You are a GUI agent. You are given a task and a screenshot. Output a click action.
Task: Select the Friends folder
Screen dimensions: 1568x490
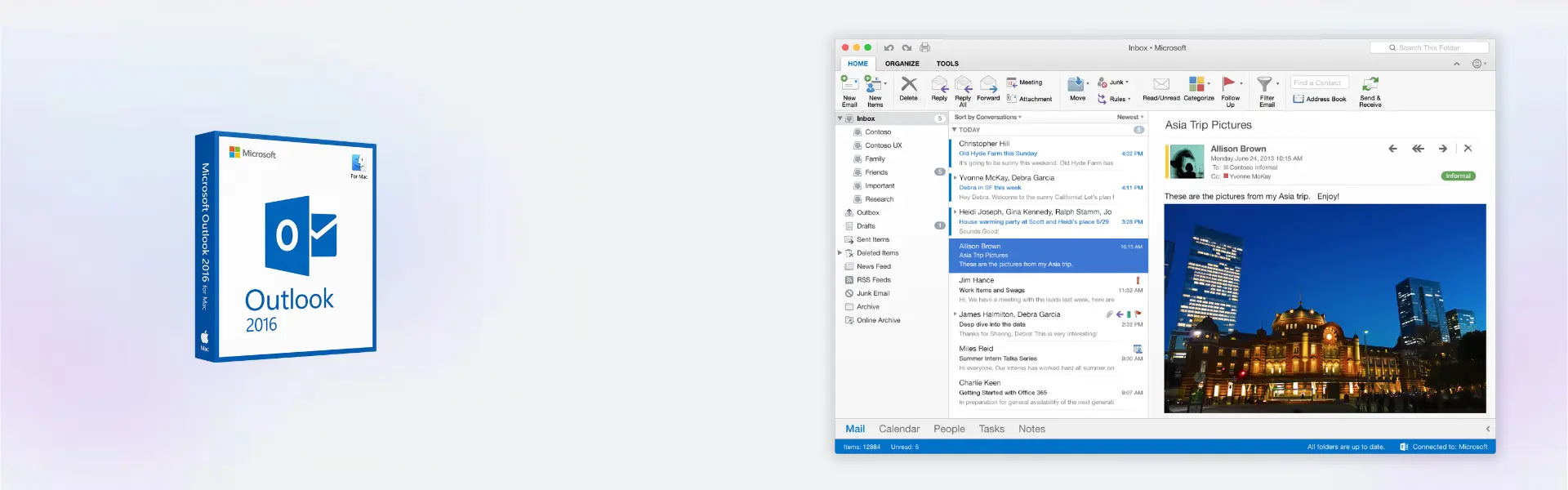(x=891, y=172)
